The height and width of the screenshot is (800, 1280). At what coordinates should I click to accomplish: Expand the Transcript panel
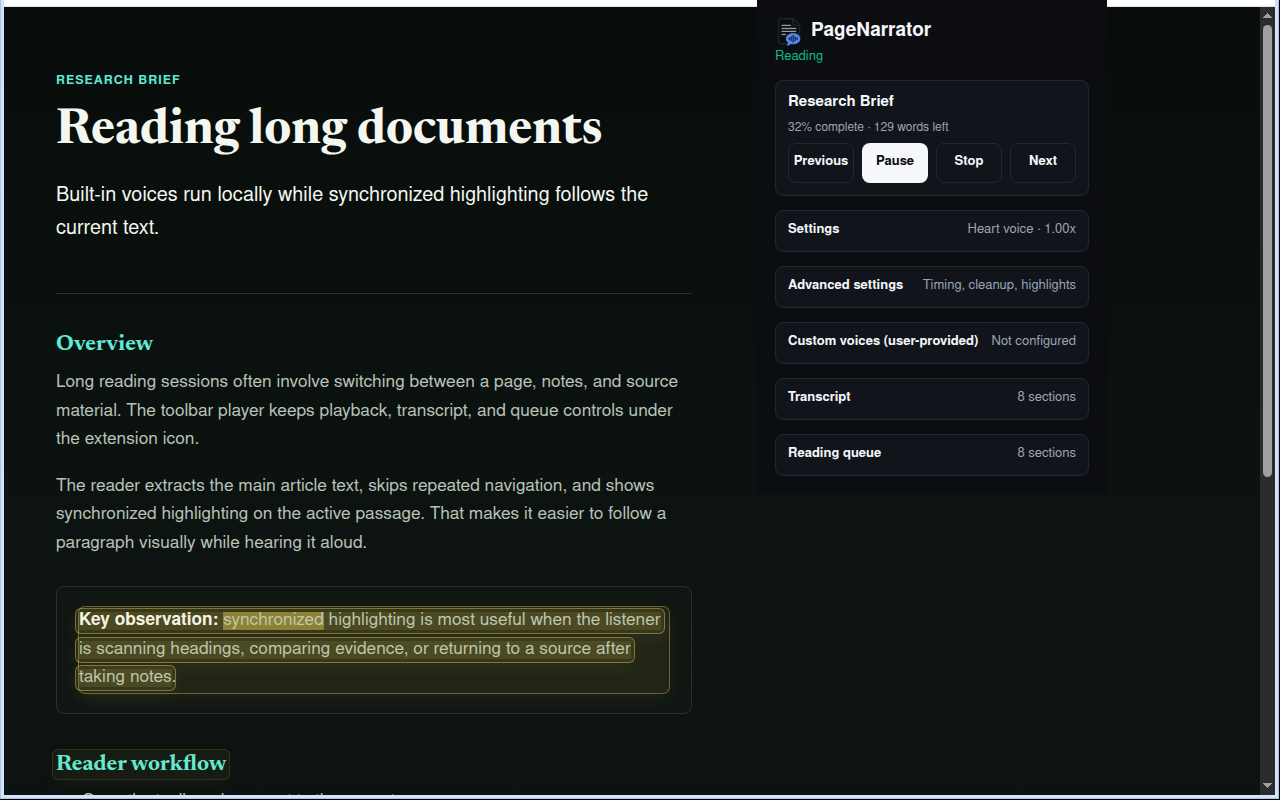[x=932, y=398]
